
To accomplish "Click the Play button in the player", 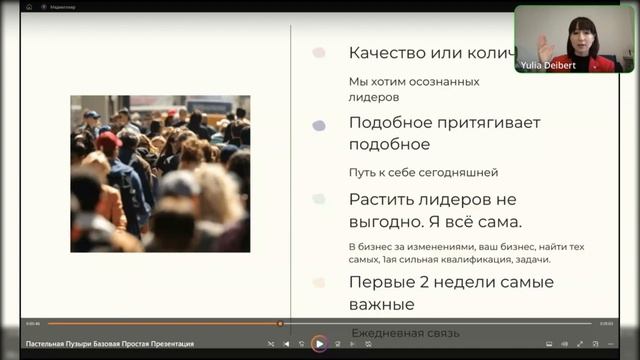I will 320,344.
